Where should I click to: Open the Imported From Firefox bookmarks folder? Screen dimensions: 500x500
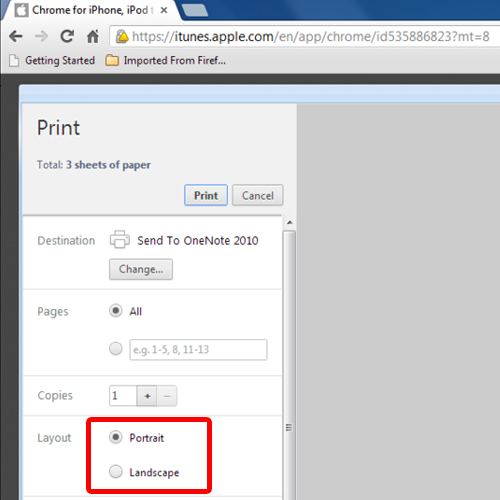[x=166, y=60]
